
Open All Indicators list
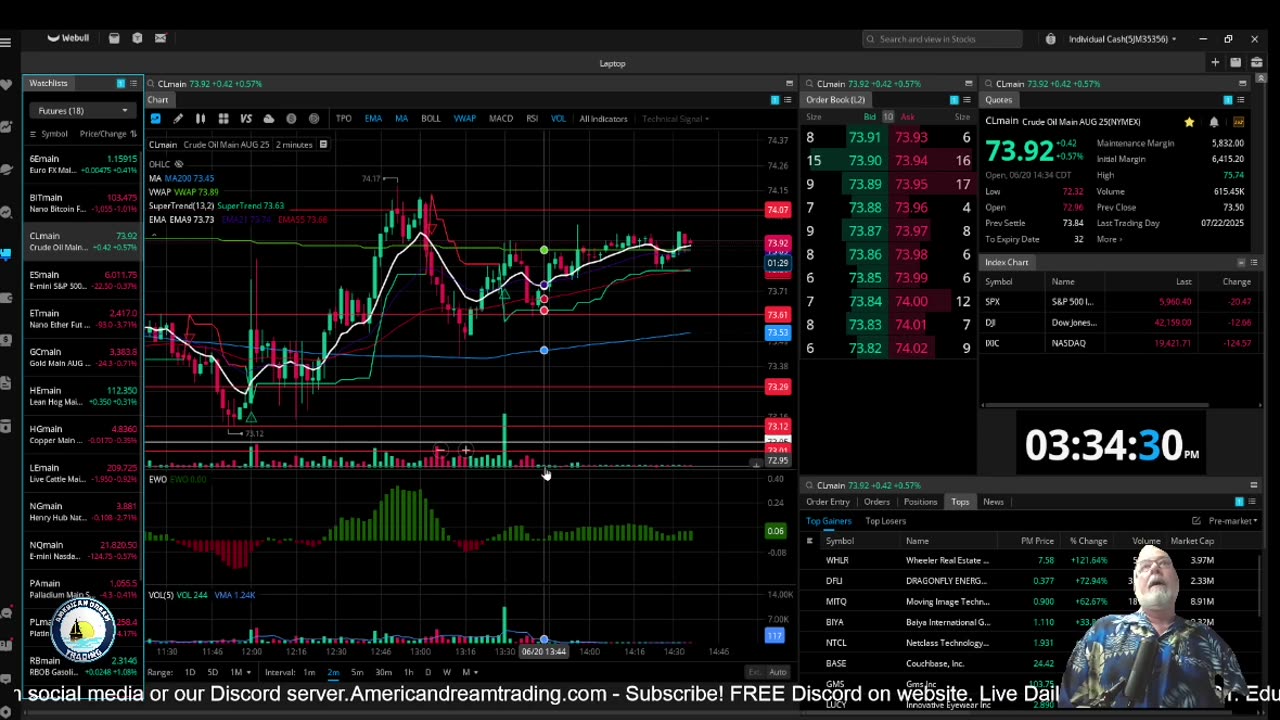point(603,119)
